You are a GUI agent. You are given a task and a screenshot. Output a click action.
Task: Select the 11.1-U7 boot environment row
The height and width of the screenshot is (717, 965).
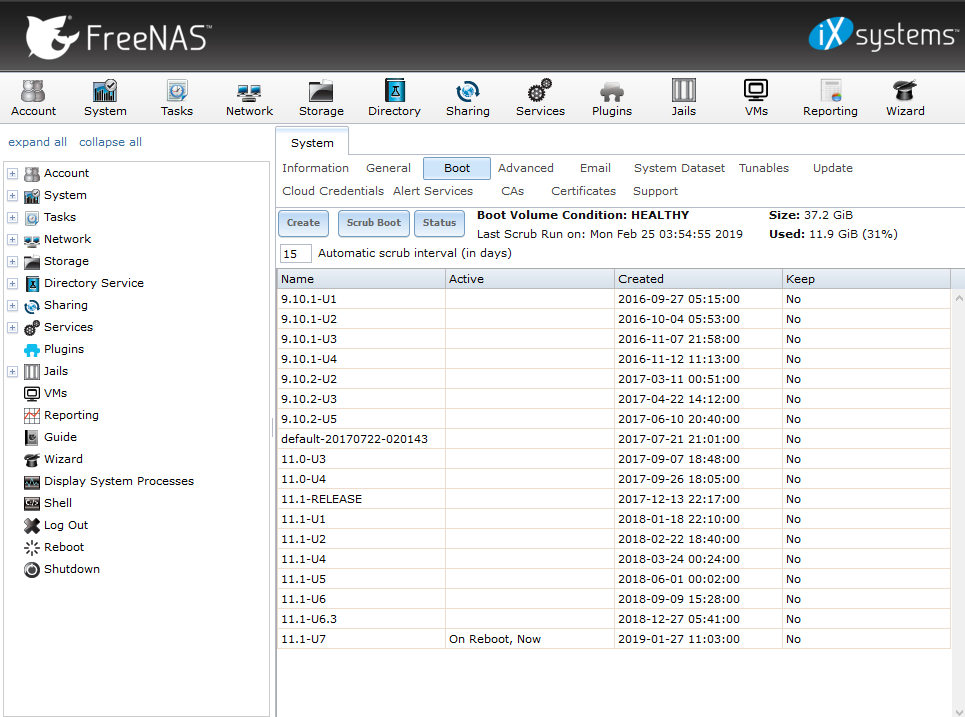614,639
